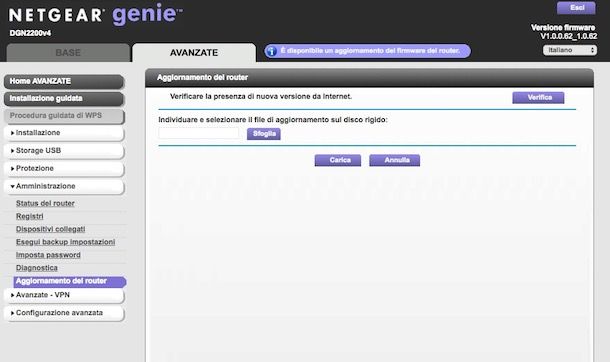Image resolution: width=610 pixels, height=362 pixels.
Task: Open Esegui backup impostazioni link
Action: [x=65, y=242]
